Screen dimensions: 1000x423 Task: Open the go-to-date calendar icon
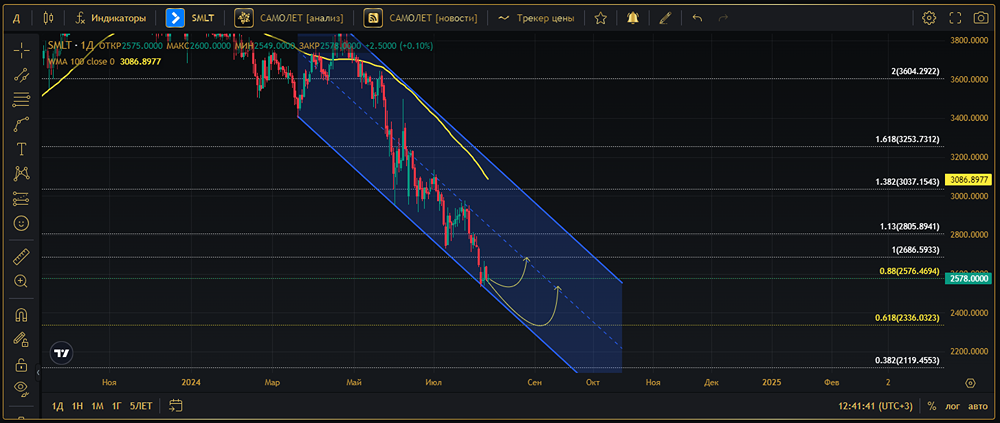point(176,405)
